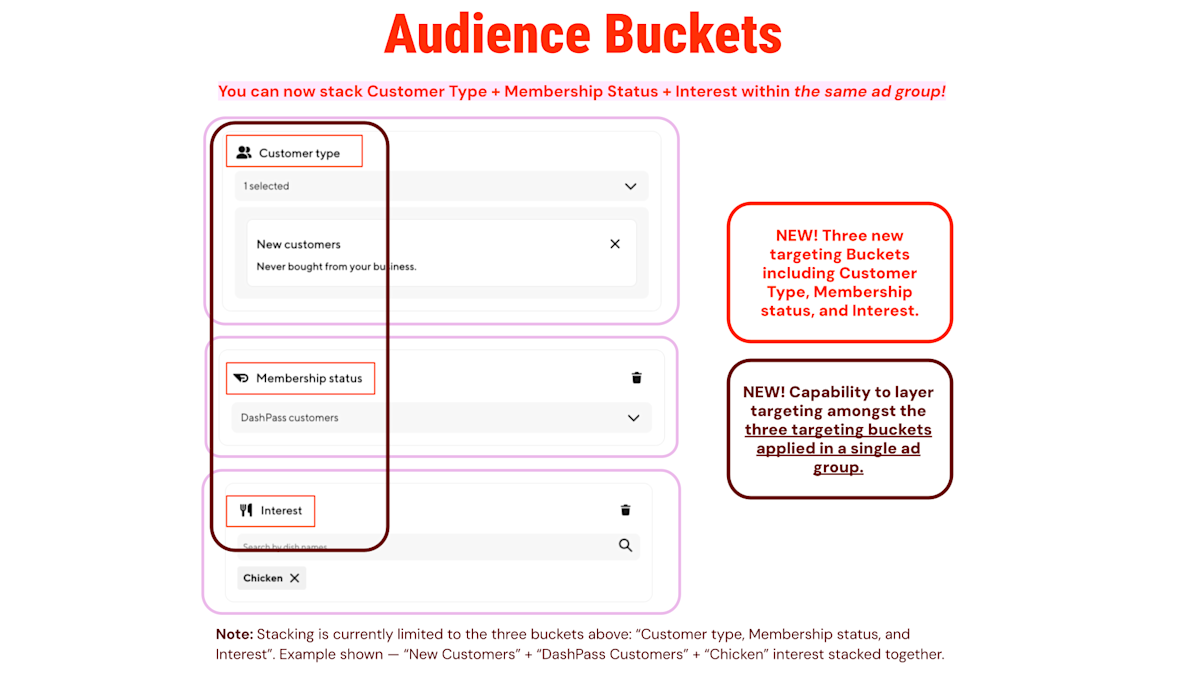This screenshot has height=675, width=1200.
Task: Delete Membership status bucket using trash icon
Action: click(x=636, y=378)
